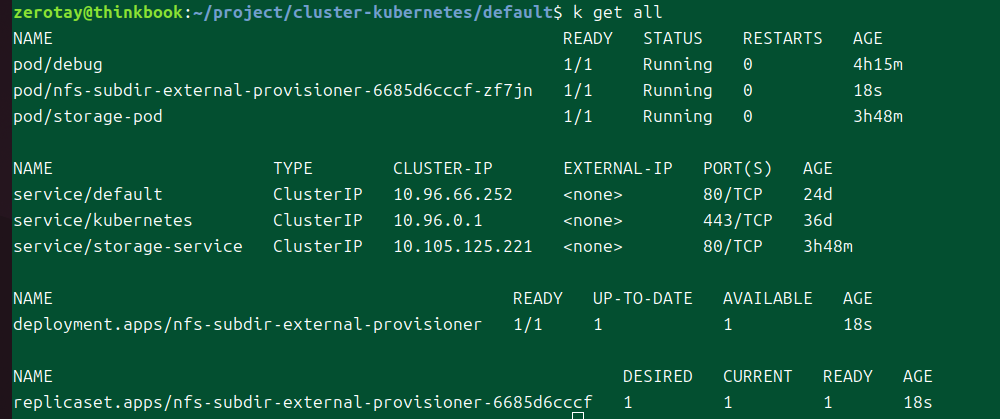Click the service/default entry
This screenshot has height=419, width=1000.
(88, 194)
